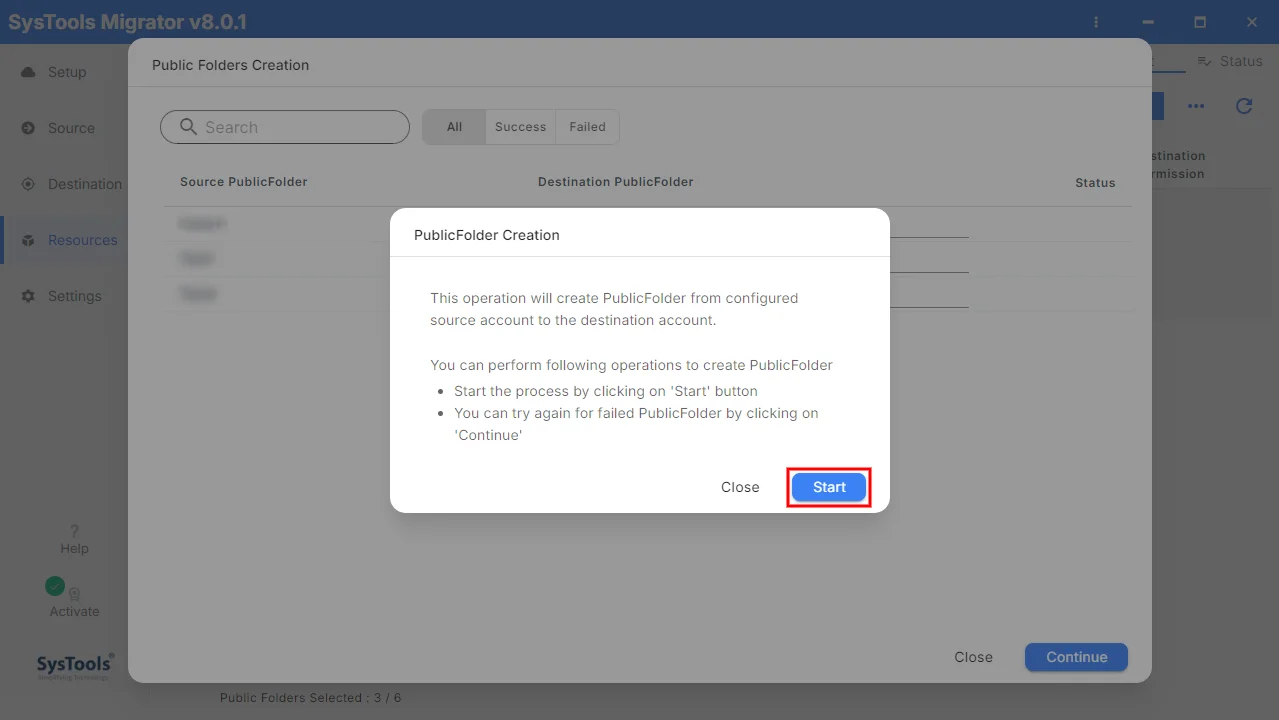1279x720 pixels.
Task: Open the Resources section in the sidebar
Action: tap(64, 240)
